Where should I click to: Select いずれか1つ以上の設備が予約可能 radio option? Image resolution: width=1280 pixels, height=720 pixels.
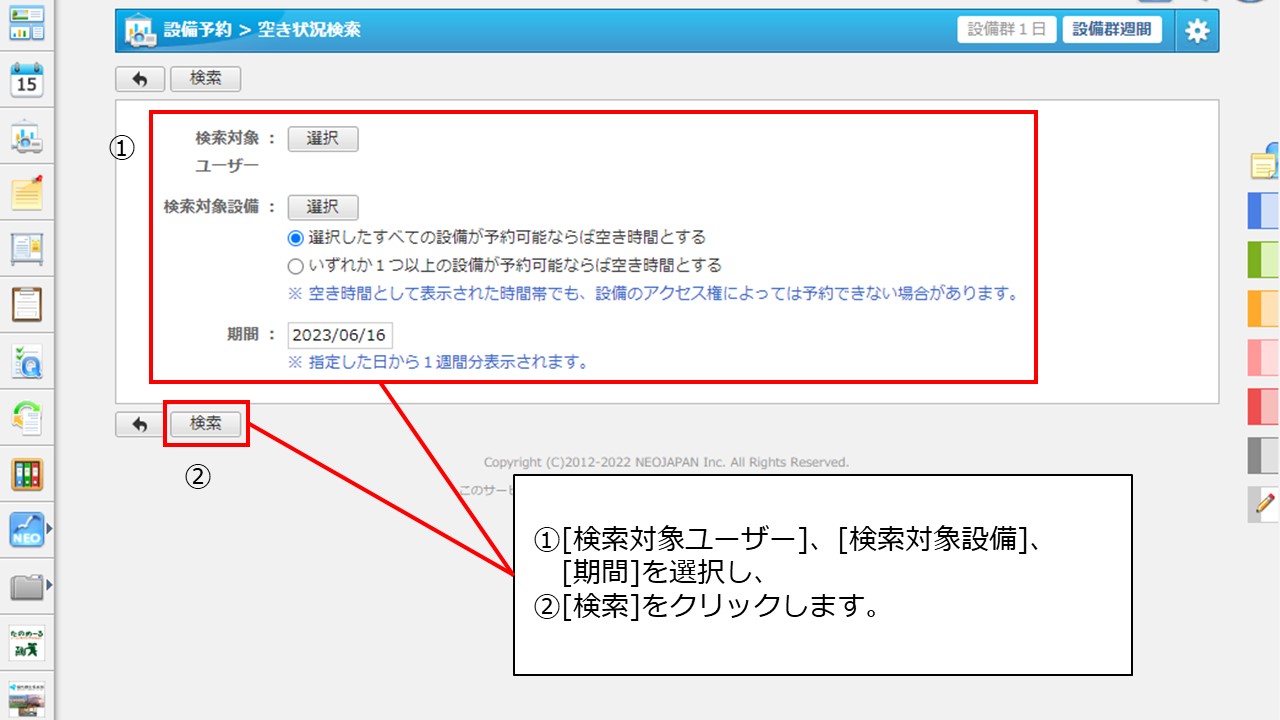[295, 266]
